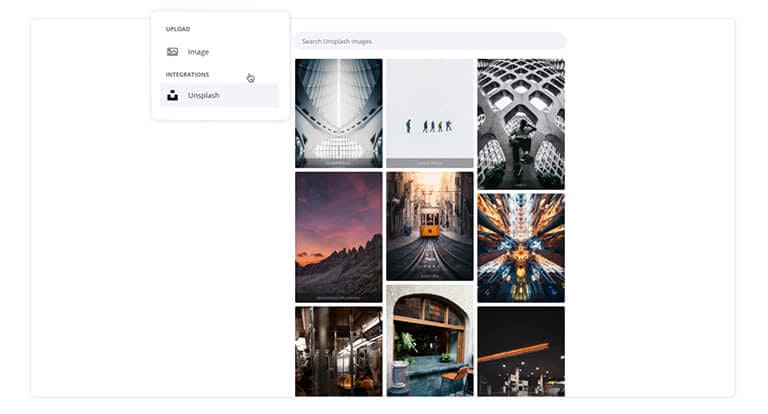The height and width of the screenshot is (414, 768).
Task: Select the dark night orange light-streak photo
Action: pyautogui.click(x=521, y=351)
